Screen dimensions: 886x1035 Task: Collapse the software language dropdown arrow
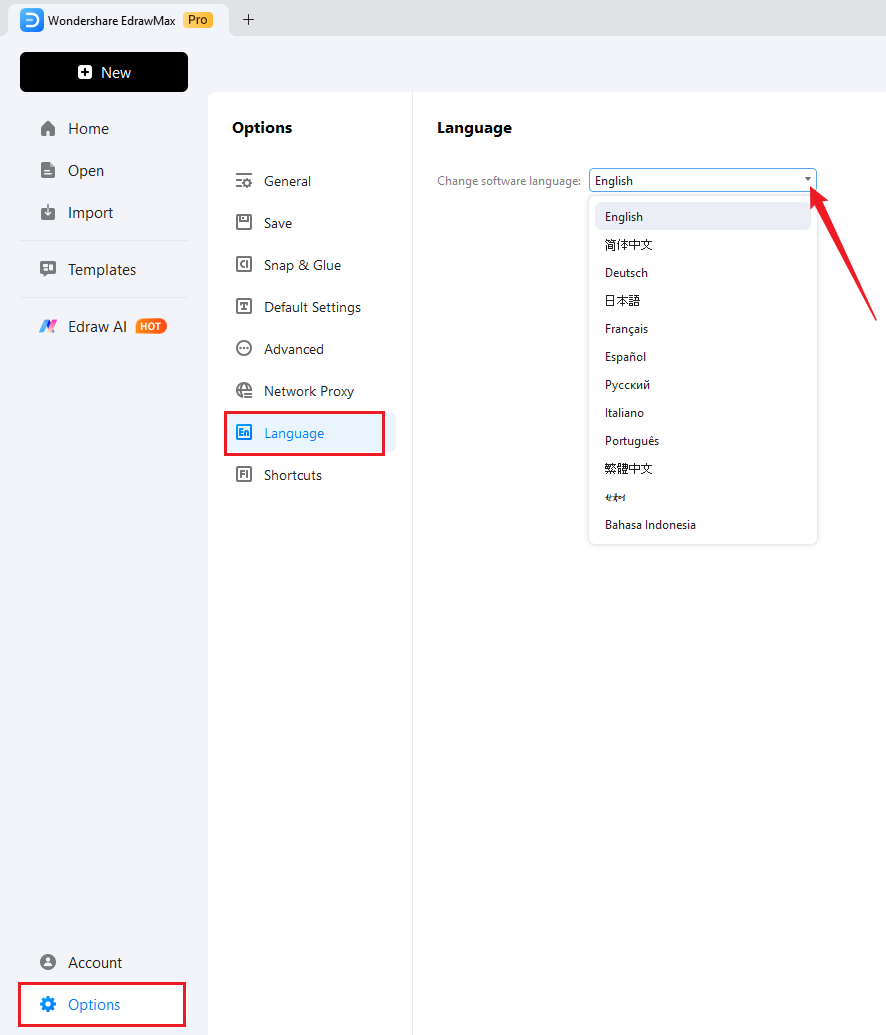pyautogui.click(x=807, y=180)
